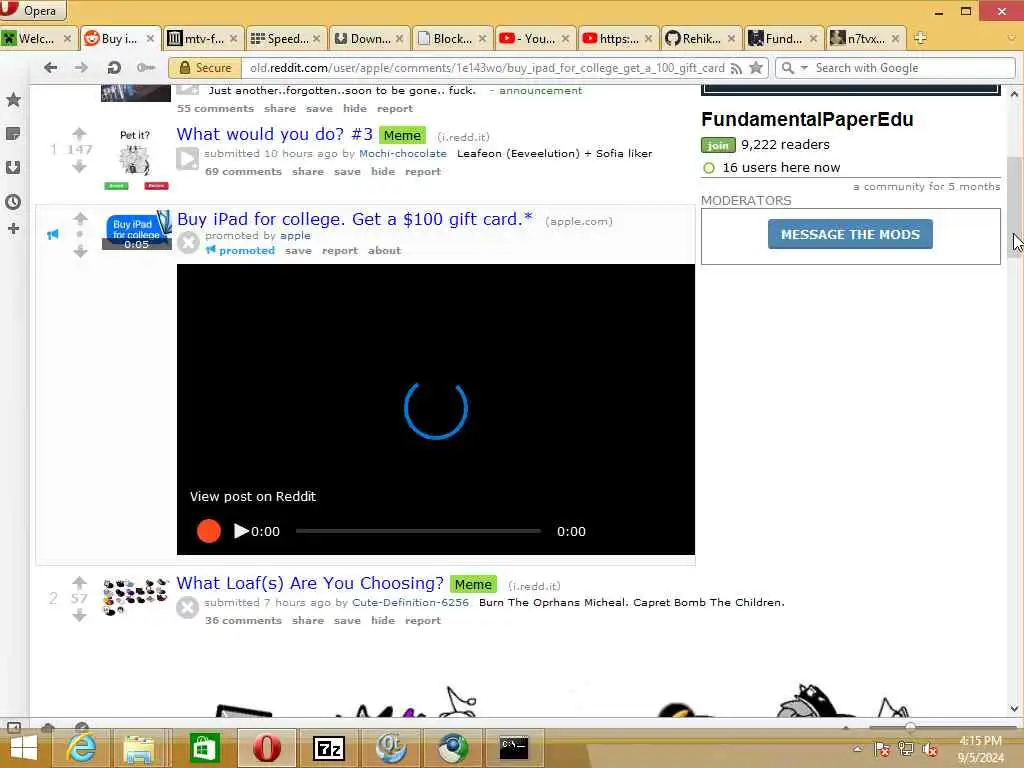The image size is (1024, 768).
Task: Click the address bar URL field
Action: click(487, 68)
